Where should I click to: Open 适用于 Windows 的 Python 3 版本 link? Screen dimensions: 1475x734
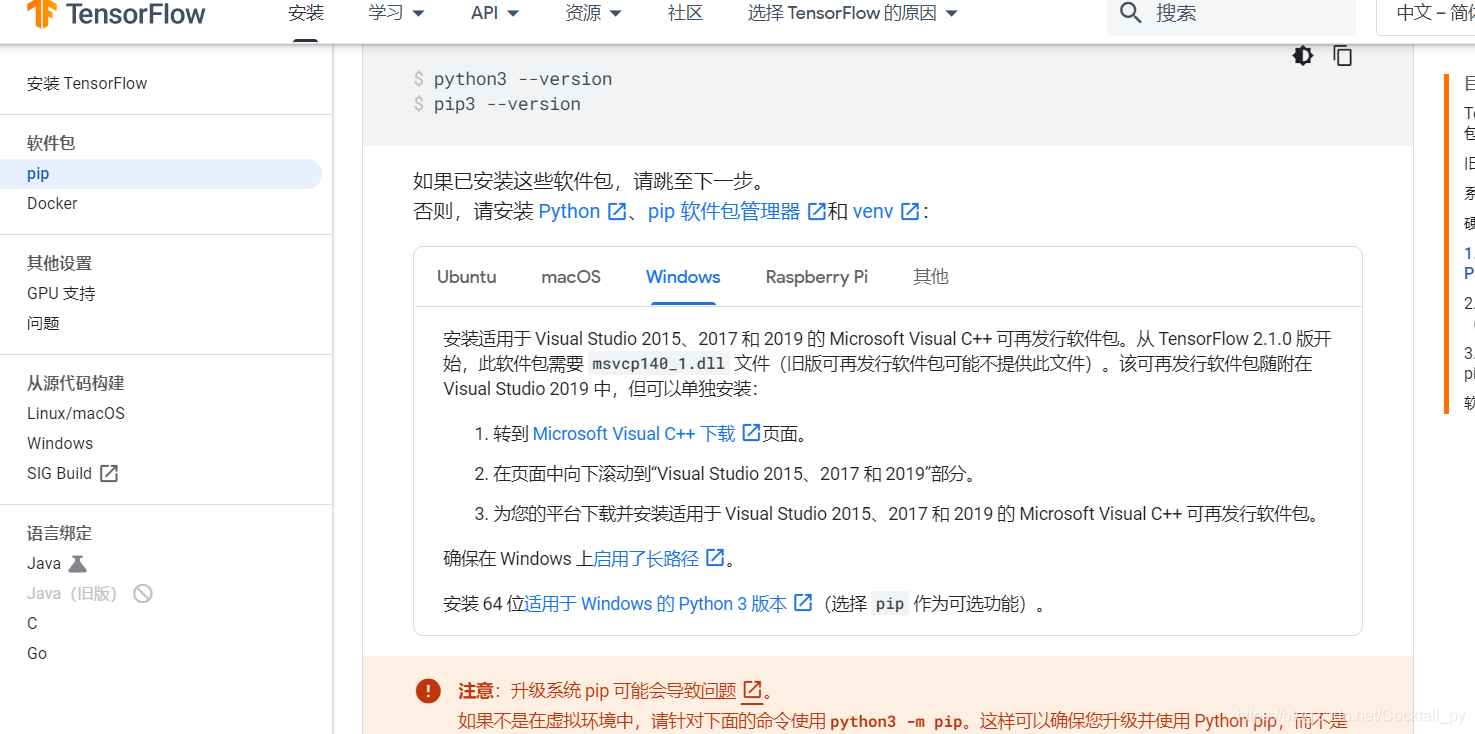pyautogui.click(x=656, y=603)
